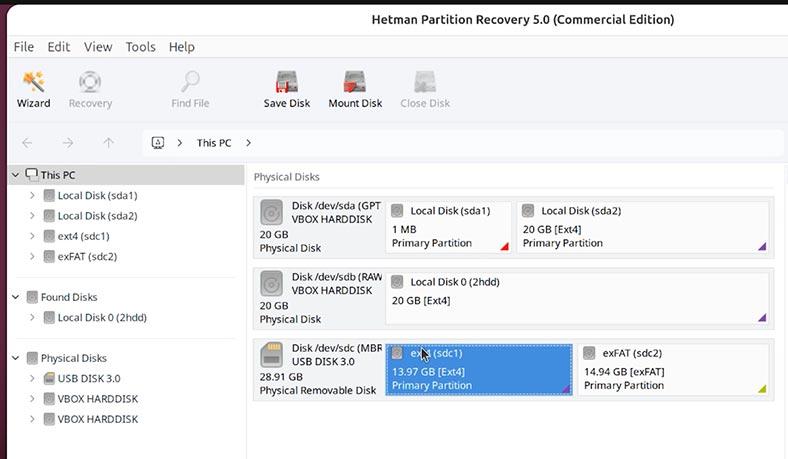
Task: Select Local Disk (sda2) 20 GB partition tile
Action: pos(643,227)
